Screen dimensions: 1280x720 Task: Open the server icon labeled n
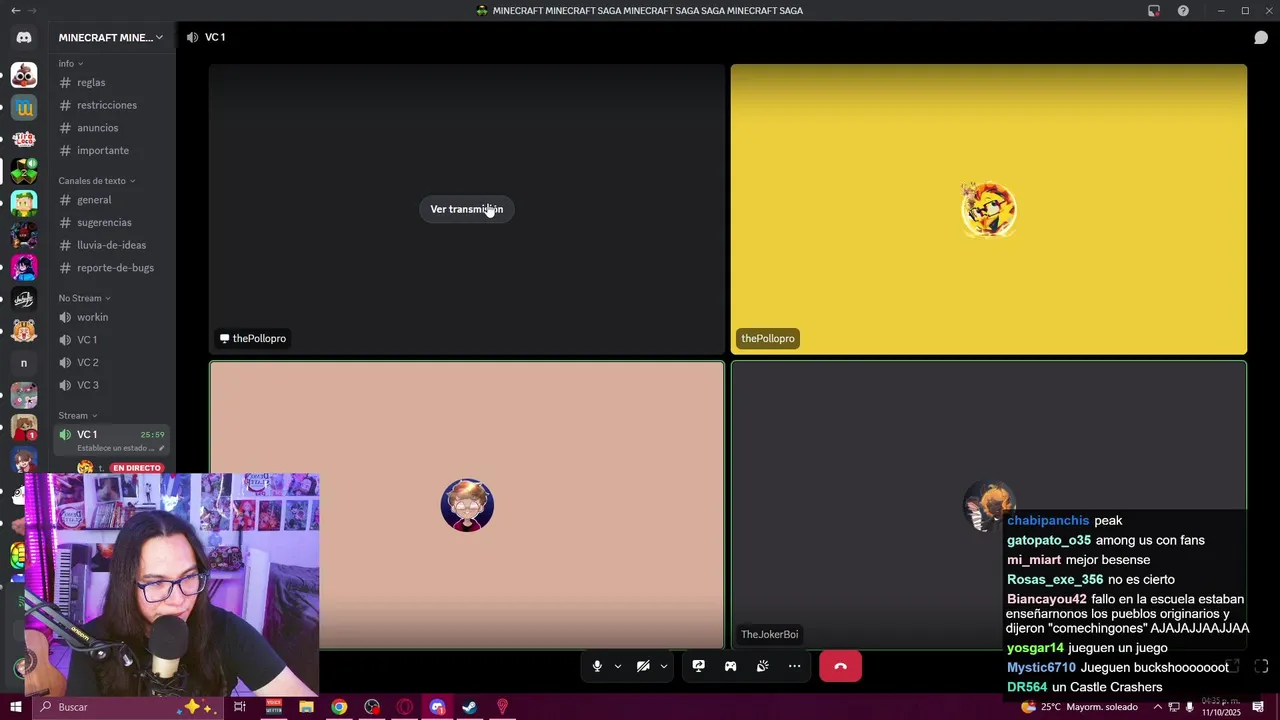tap(24, 363)
